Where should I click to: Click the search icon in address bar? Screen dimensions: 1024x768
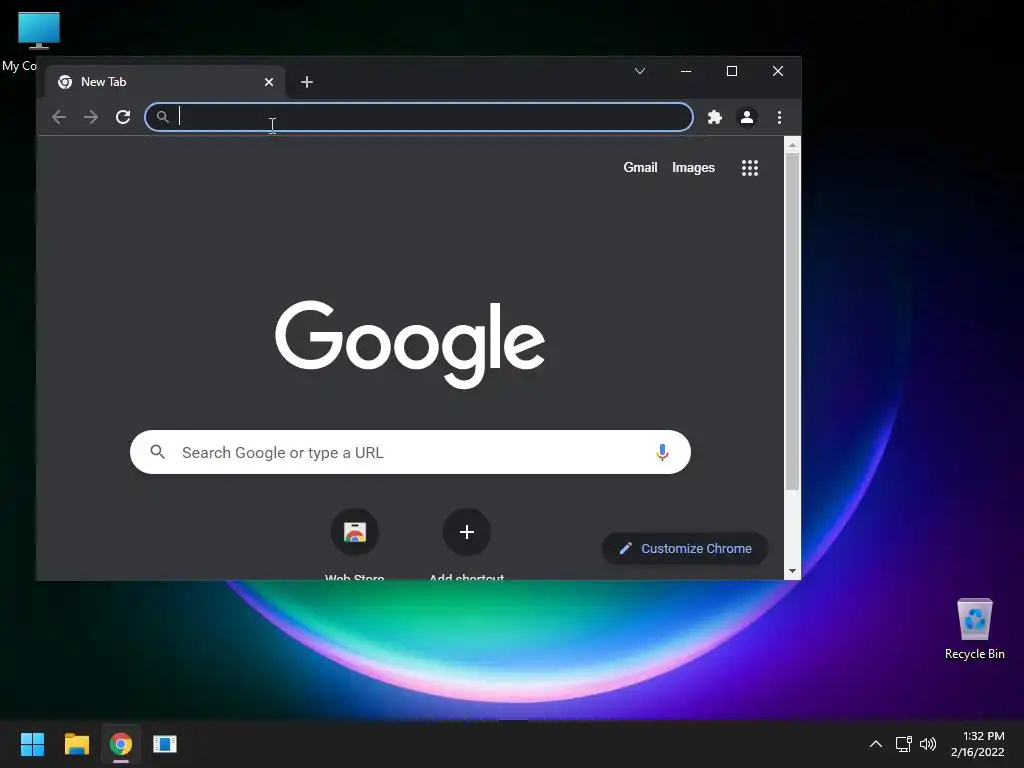click(163, 117)
